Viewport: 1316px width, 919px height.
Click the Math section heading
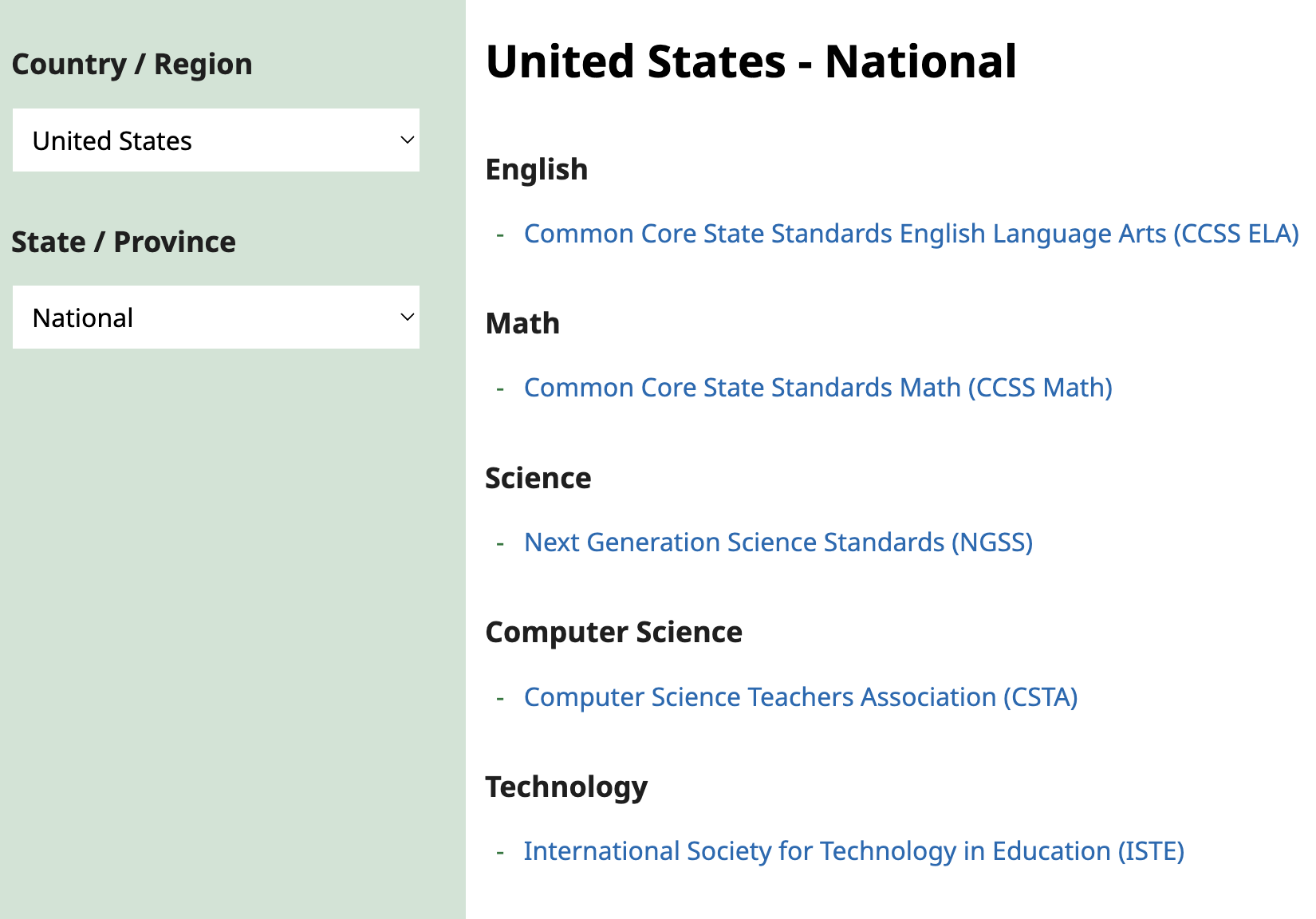(522, 324)
